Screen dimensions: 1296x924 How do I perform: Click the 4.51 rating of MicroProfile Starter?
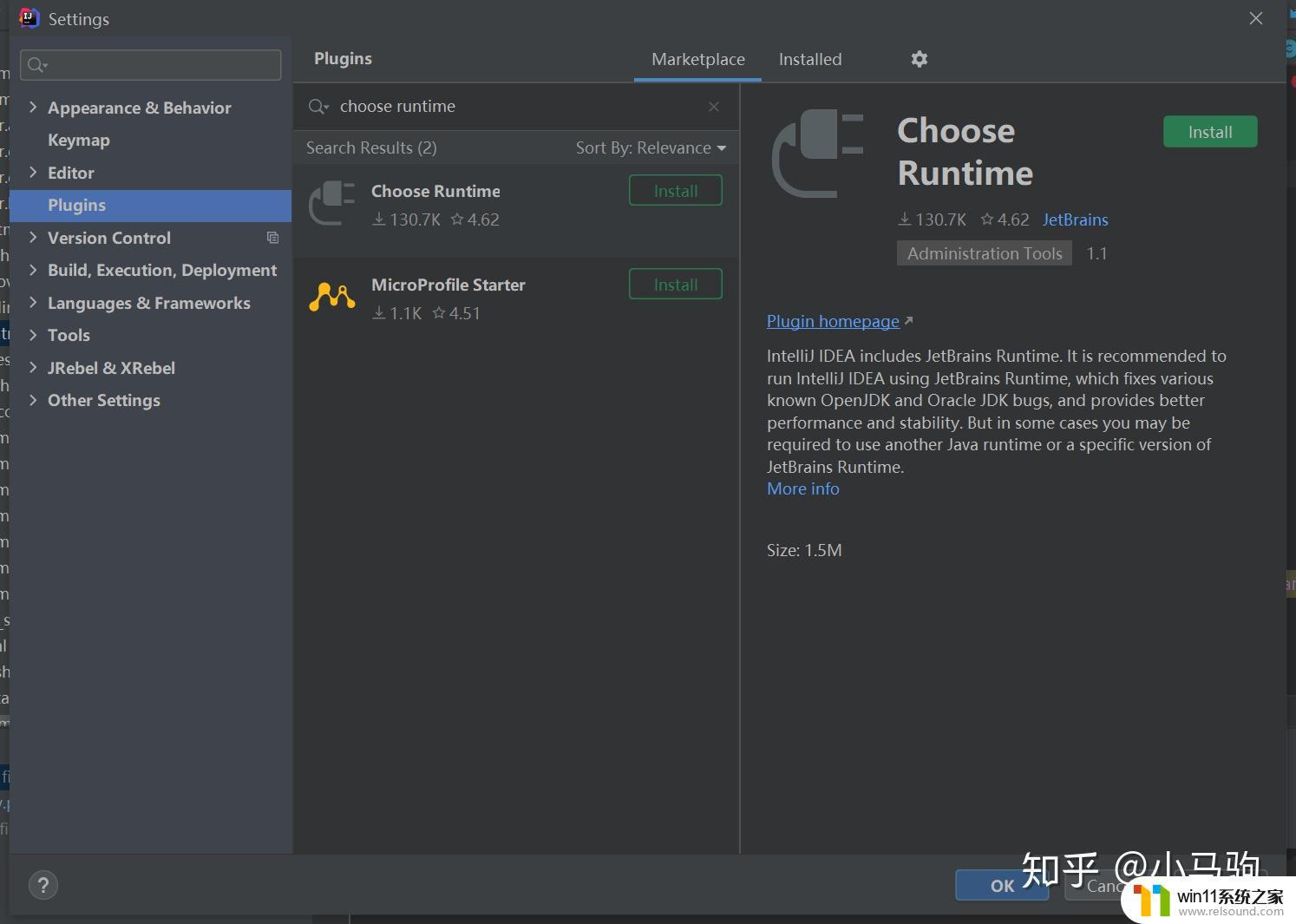(x=456, y=313)
